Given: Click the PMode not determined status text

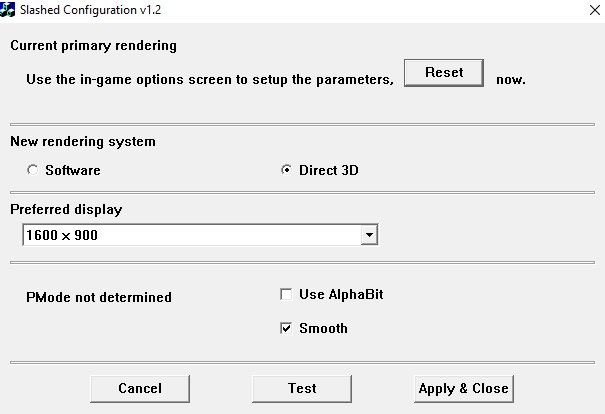Looking at the screenshot, I should (99, 297).
